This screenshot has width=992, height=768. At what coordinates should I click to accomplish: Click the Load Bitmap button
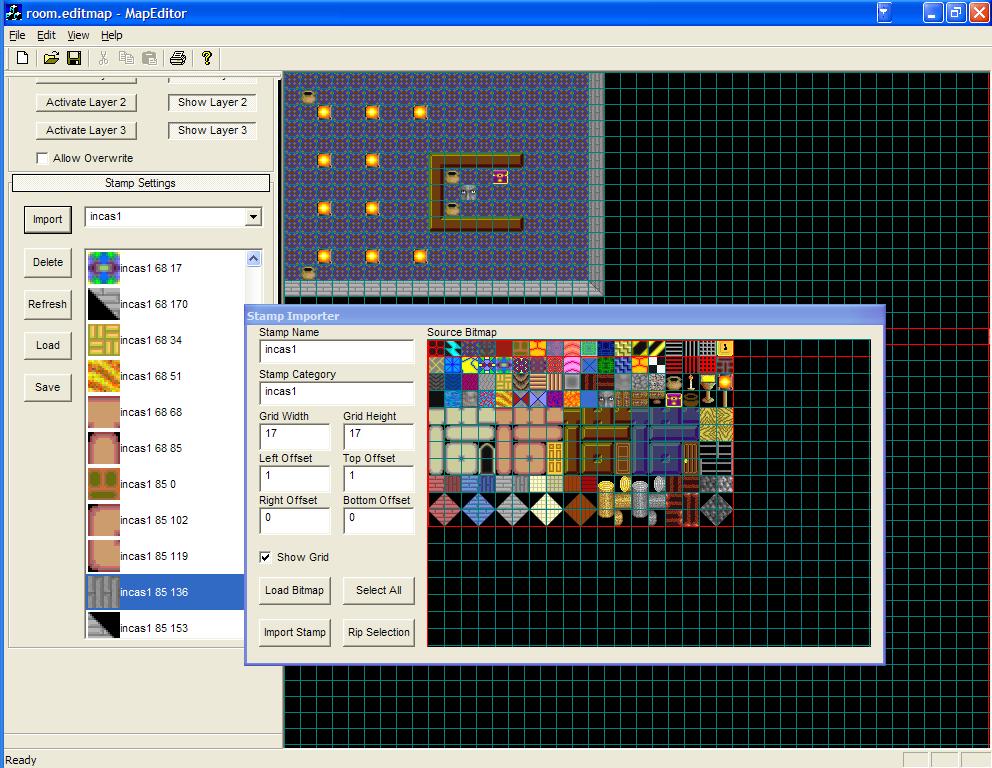tap(294, 590)
